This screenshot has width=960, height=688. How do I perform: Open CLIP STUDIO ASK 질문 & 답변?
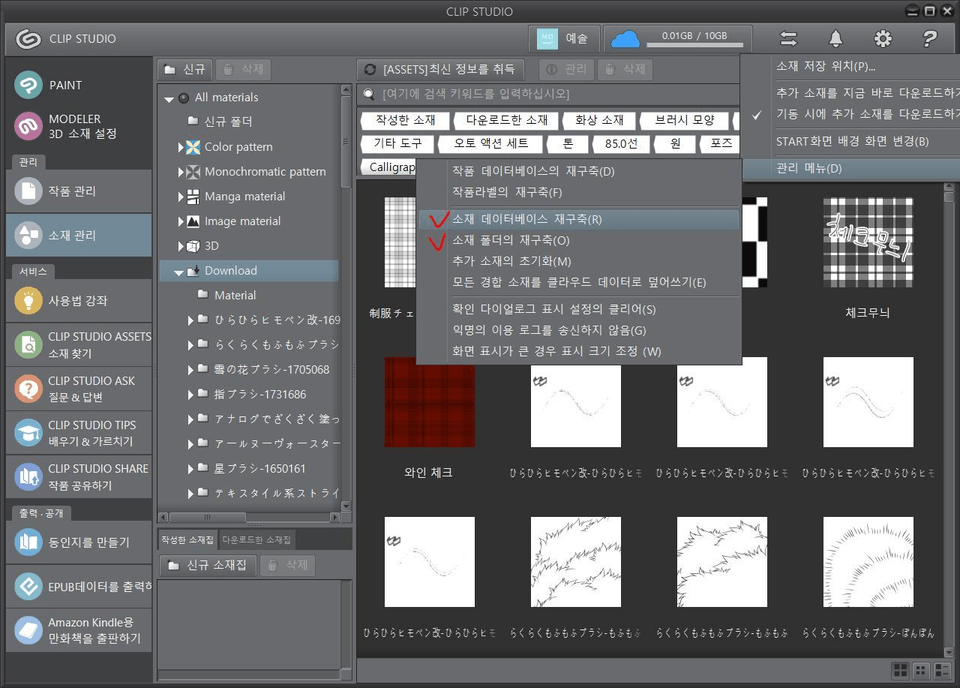click(x=79, y=389)
